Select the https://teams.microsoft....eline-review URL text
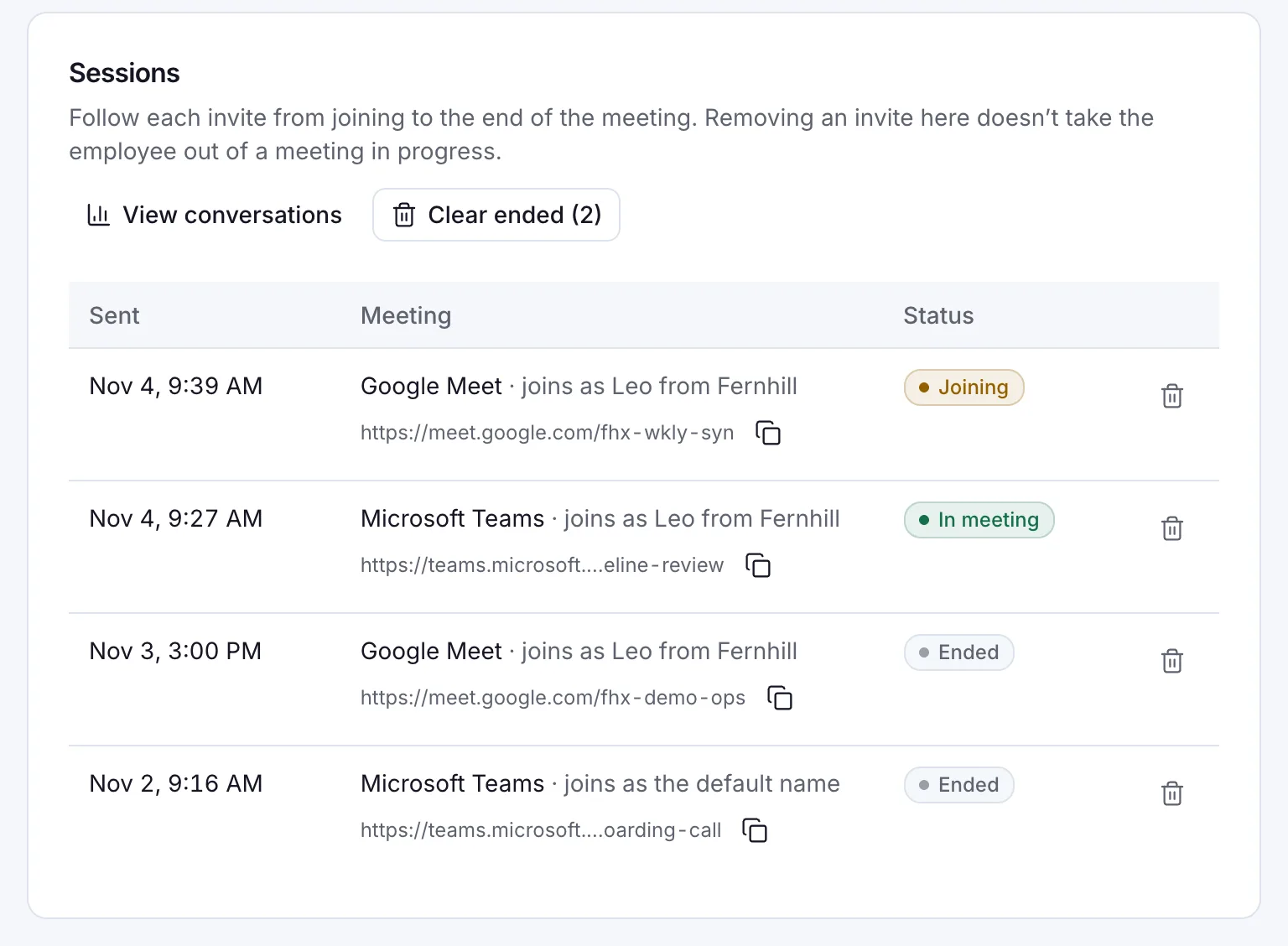The width and height of the screenshot is (1288, 946). tap(543, 565)
